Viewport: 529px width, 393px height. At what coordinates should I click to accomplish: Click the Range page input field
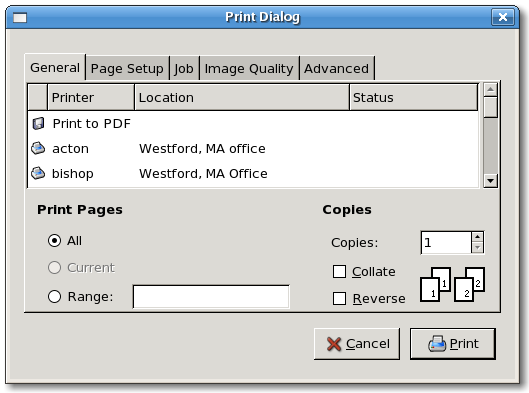[211, 297]
